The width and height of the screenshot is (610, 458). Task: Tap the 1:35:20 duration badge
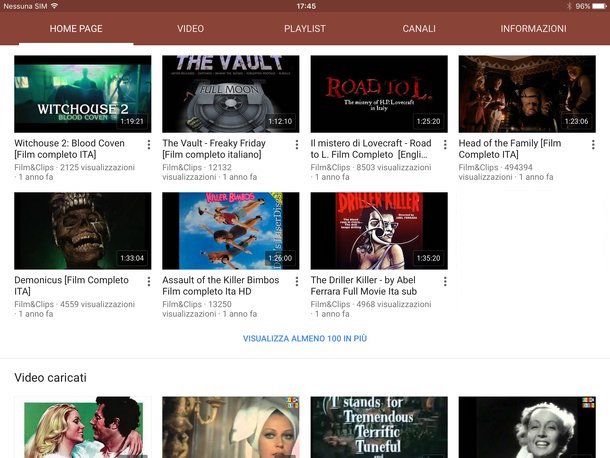(428, 258)
